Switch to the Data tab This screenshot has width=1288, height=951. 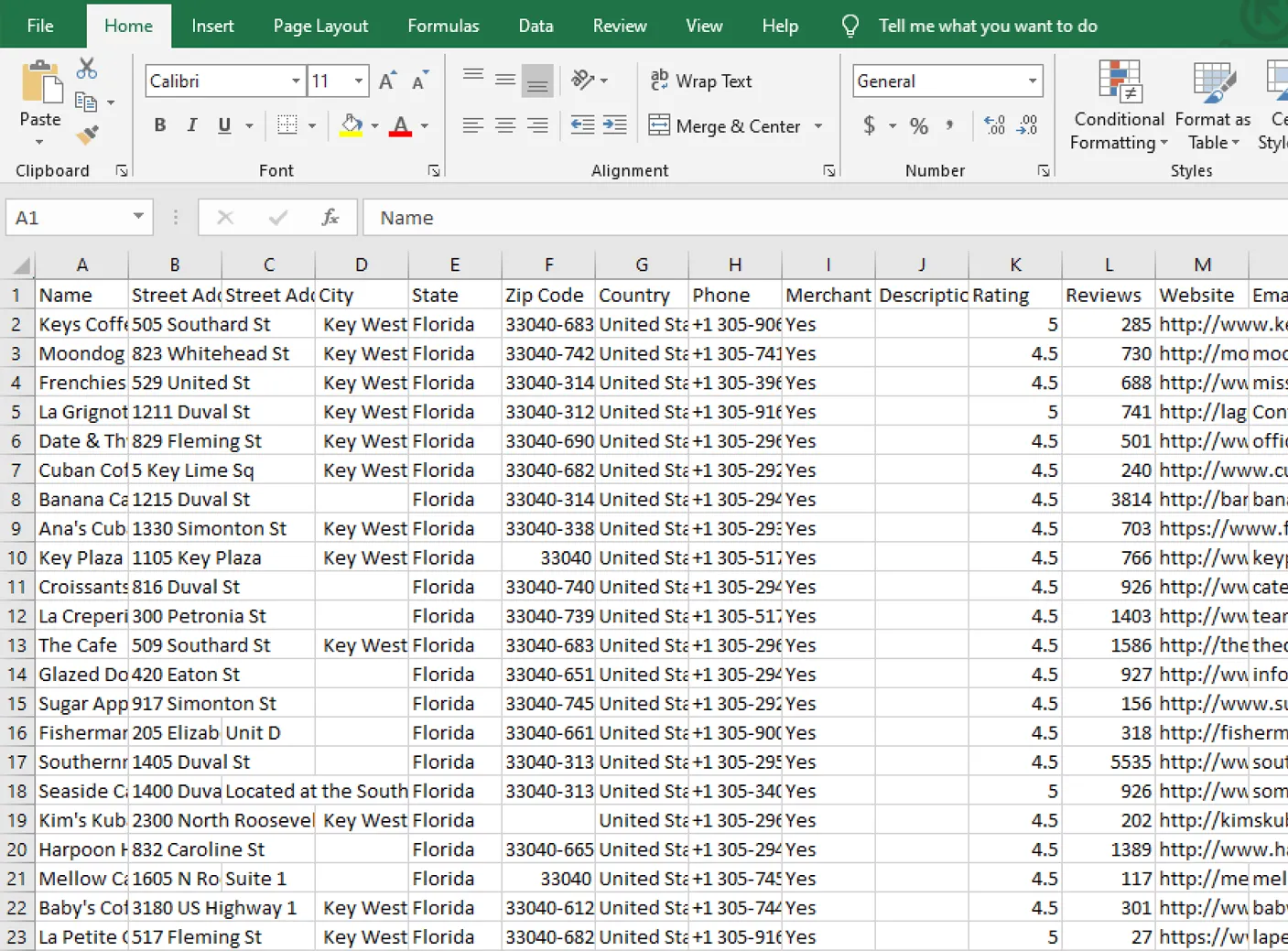pos(536,26)
